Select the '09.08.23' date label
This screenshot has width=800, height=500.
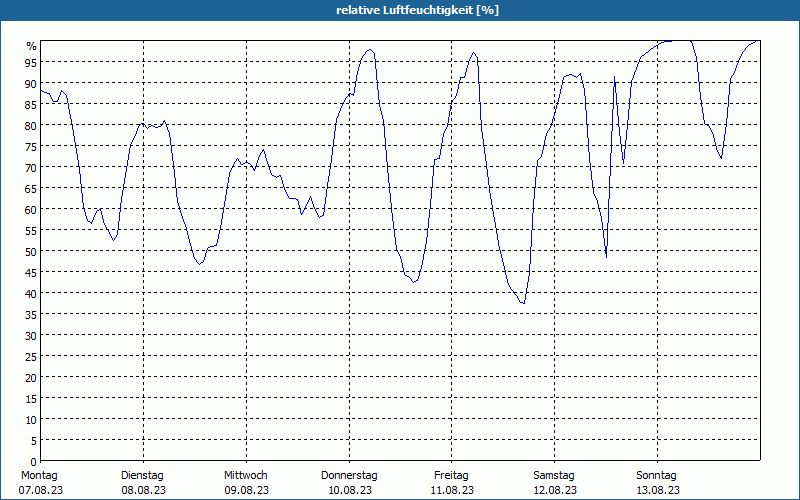(246, 490)
